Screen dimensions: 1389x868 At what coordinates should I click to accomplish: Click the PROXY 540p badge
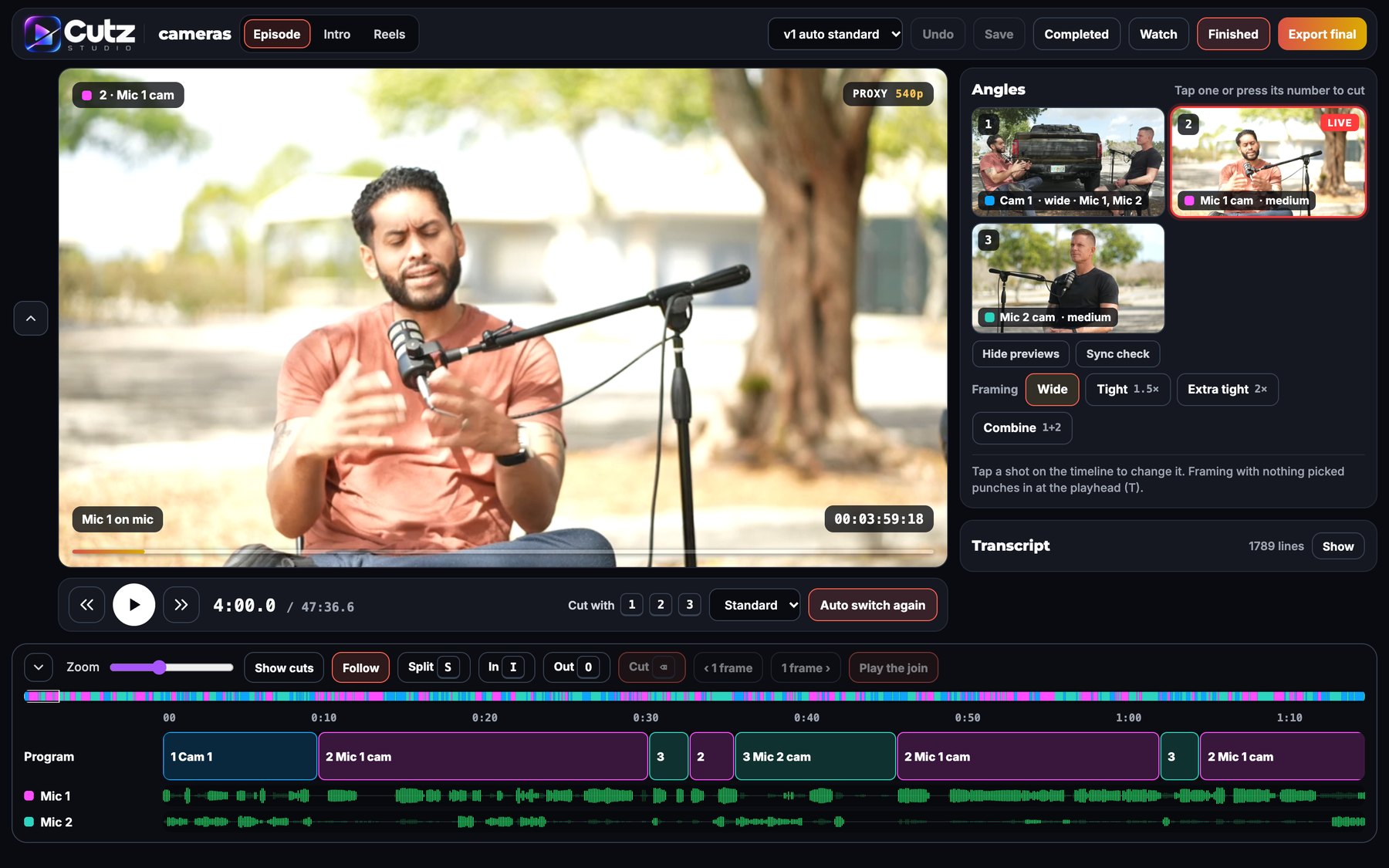[888, 93]
